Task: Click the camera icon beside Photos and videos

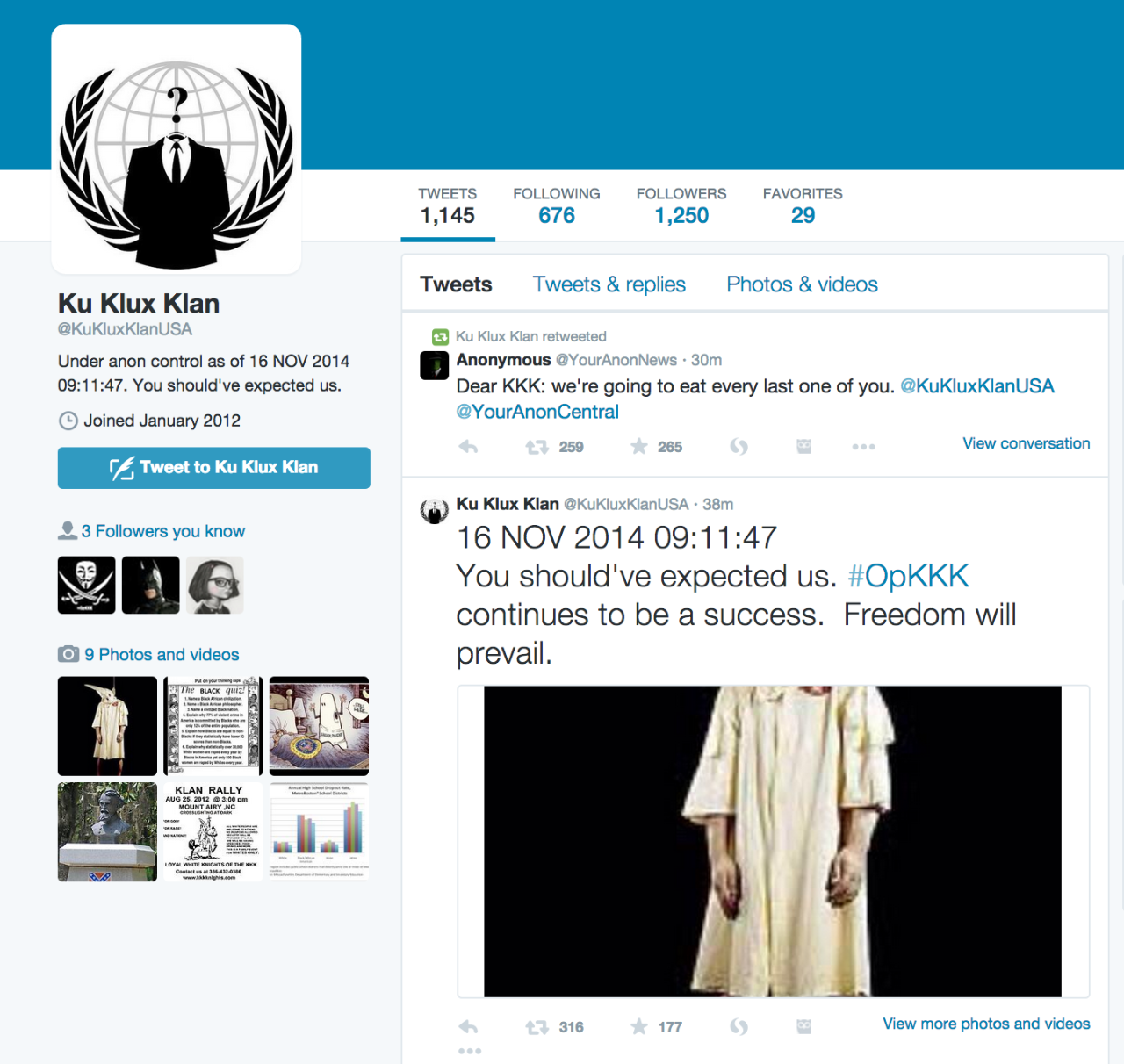Action: tap(68, 654)
